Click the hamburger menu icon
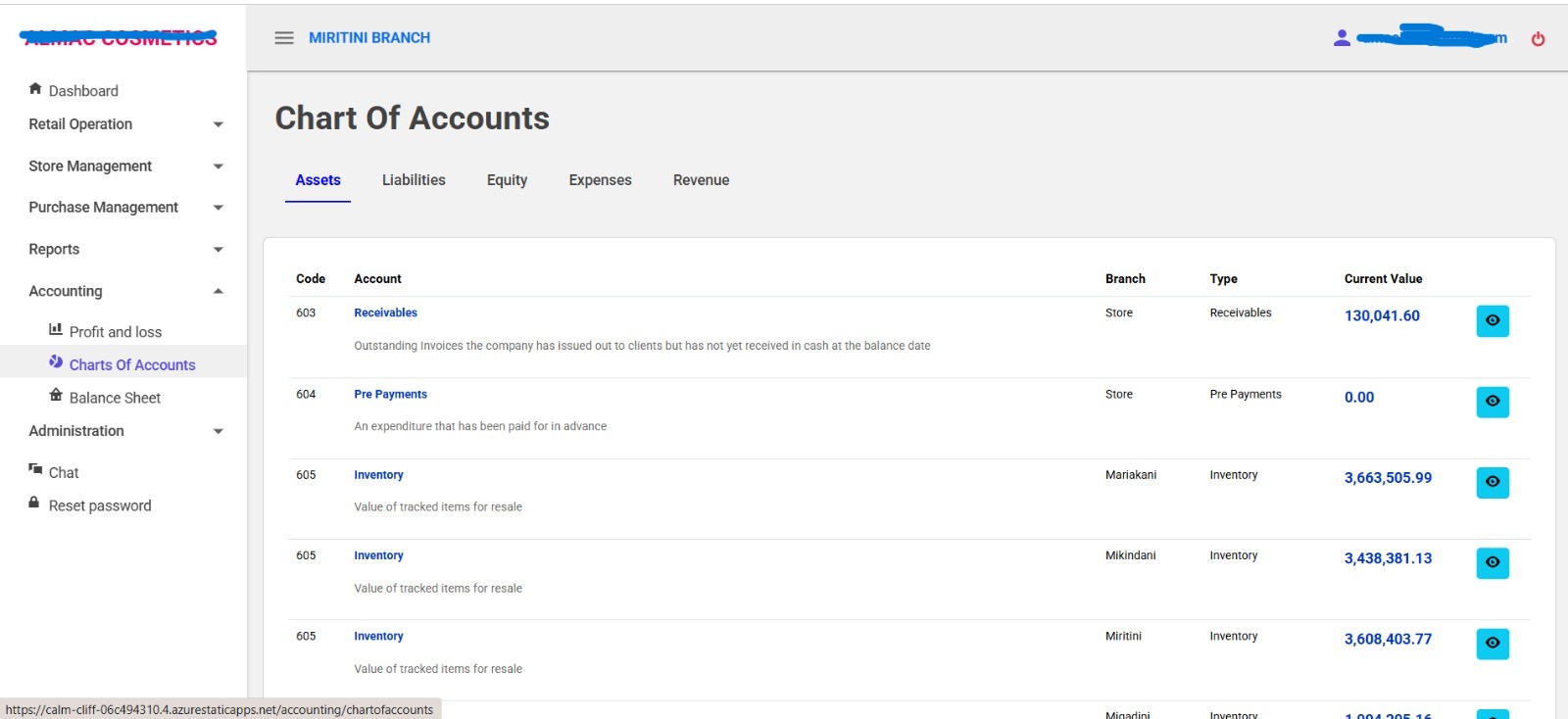The width and height of the screenshot is (1568, 719). [284, 38]
